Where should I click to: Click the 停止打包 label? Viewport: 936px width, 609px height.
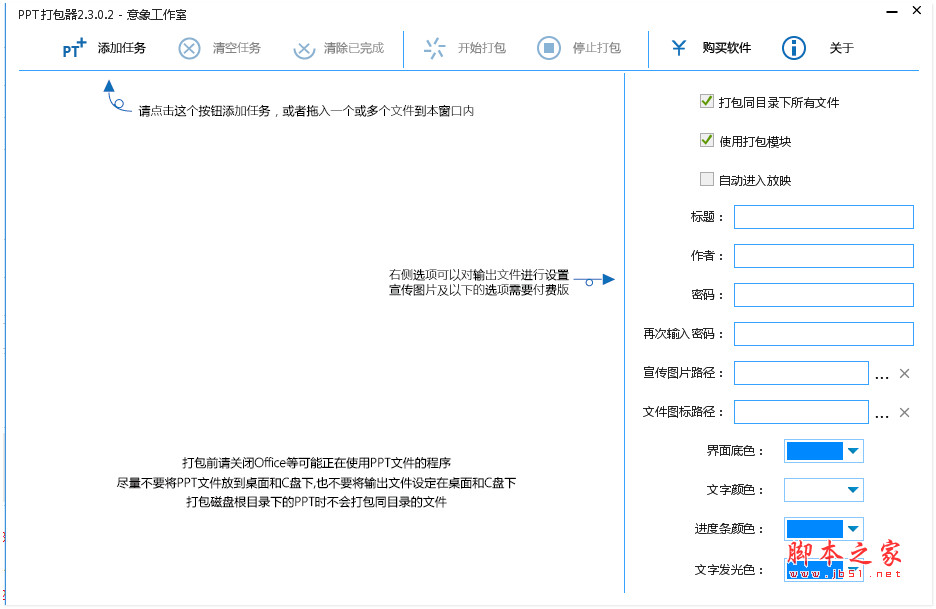click(x=597, y=48)
